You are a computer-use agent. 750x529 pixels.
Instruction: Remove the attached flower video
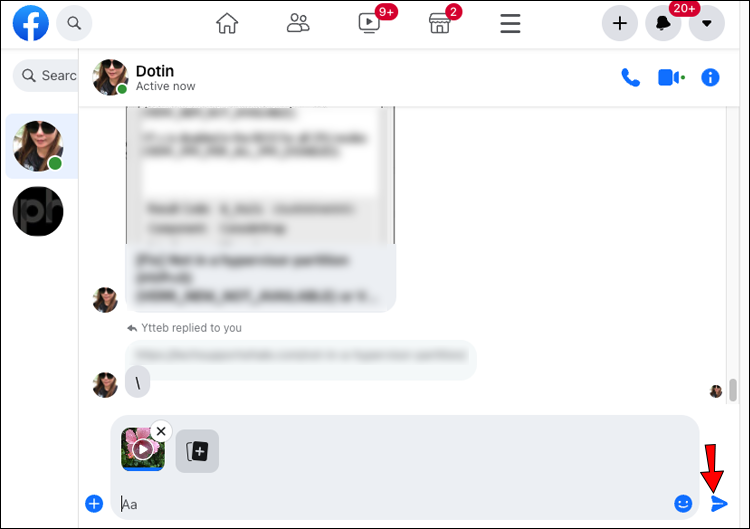point(161,431)
